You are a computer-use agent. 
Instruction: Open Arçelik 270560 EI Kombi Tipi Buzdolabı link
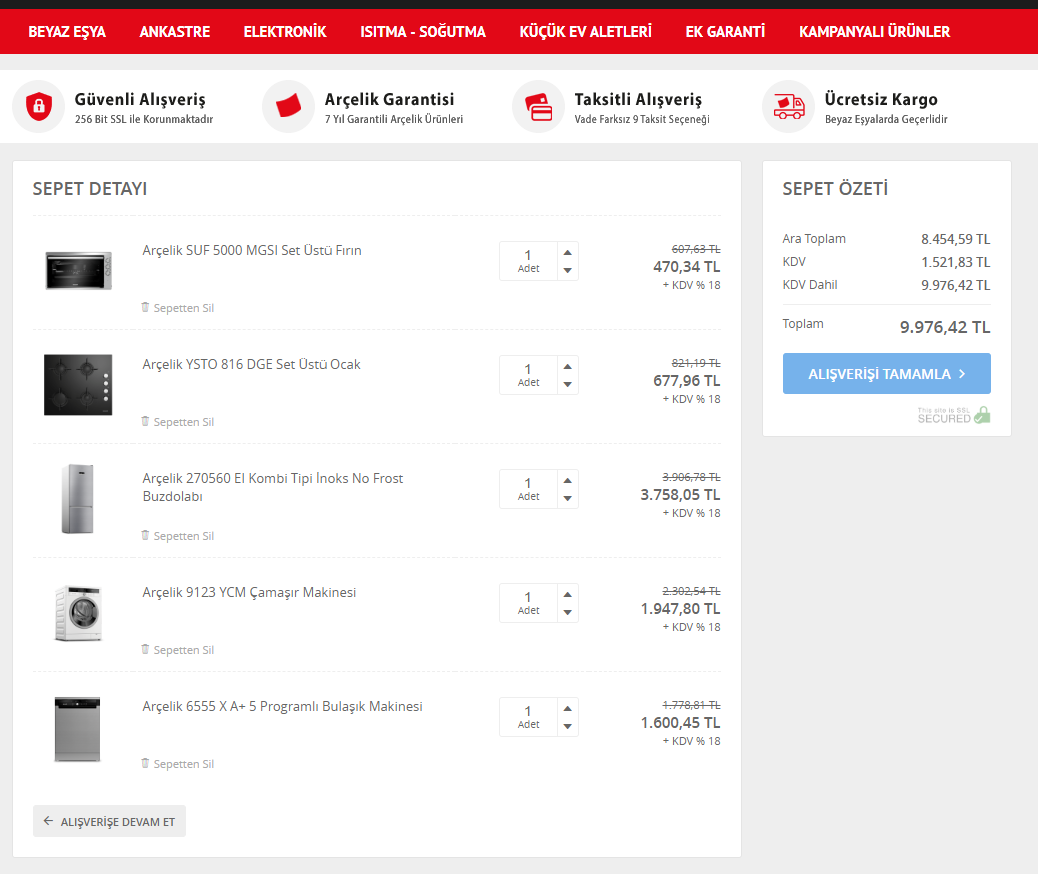(273, 487)
